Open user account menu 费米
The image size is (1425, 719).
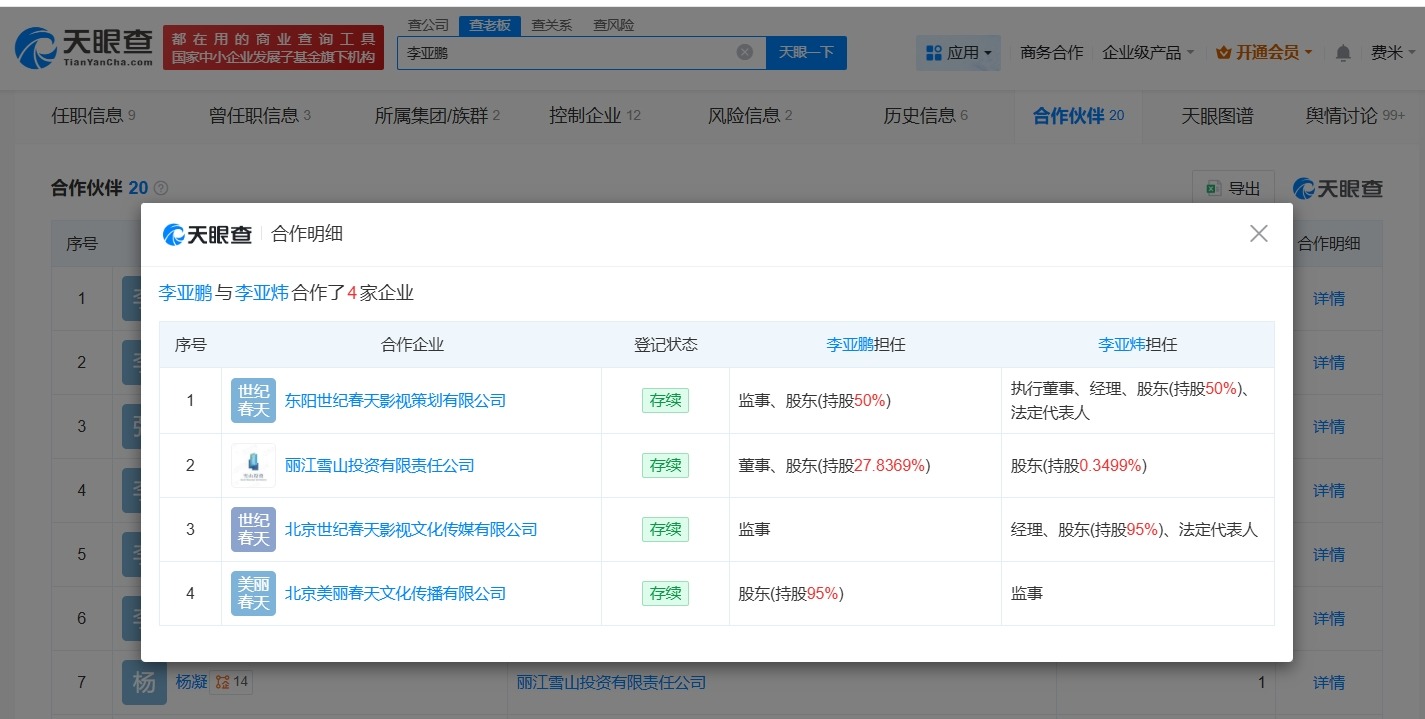1391,53
